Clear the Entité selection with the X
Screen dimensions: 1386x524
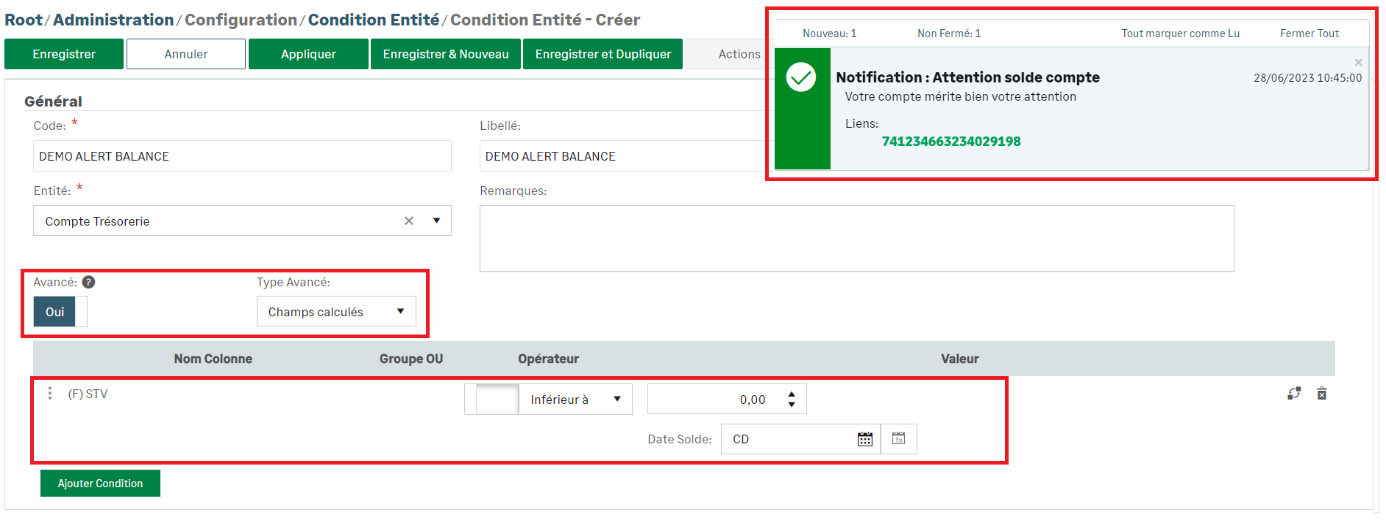click(x=409, y=221)
